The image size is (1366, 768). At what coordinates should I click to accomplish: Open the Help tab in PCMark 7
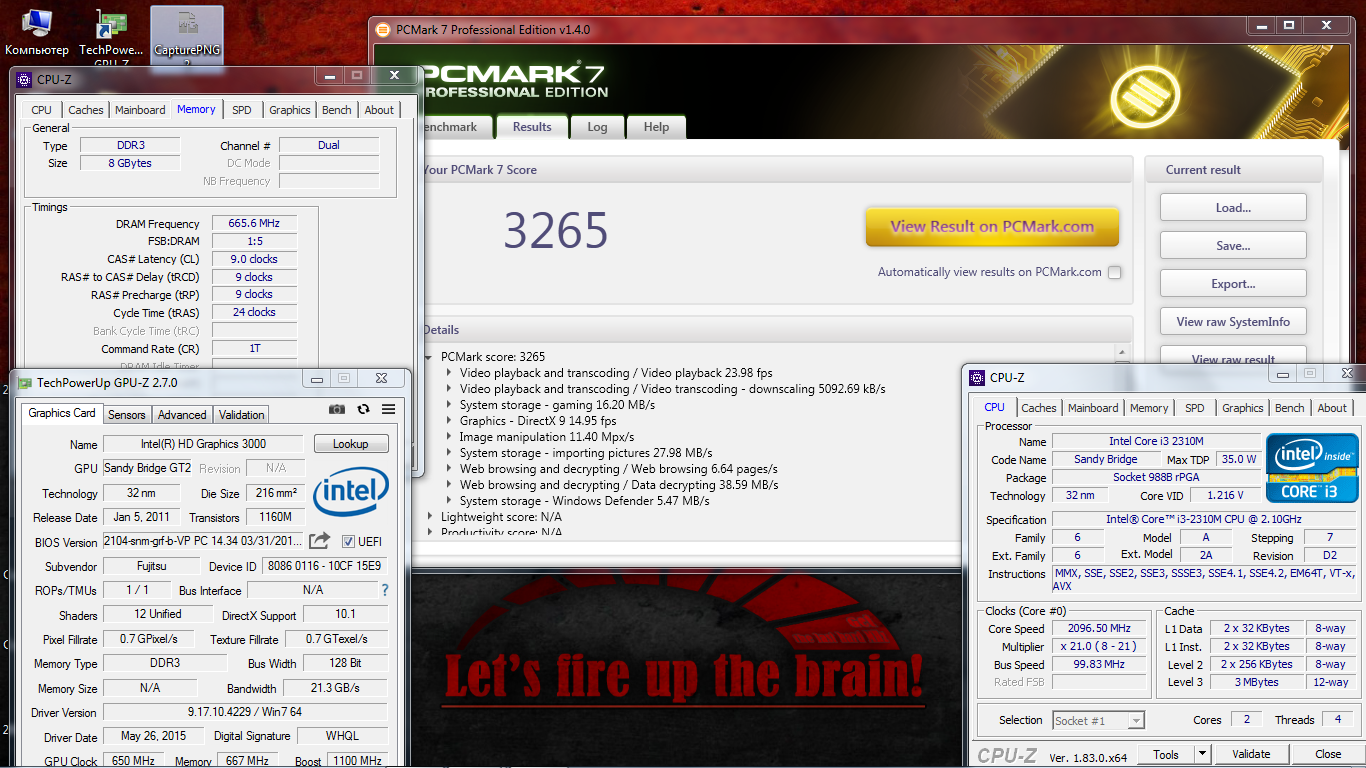[x=657, y=127]
